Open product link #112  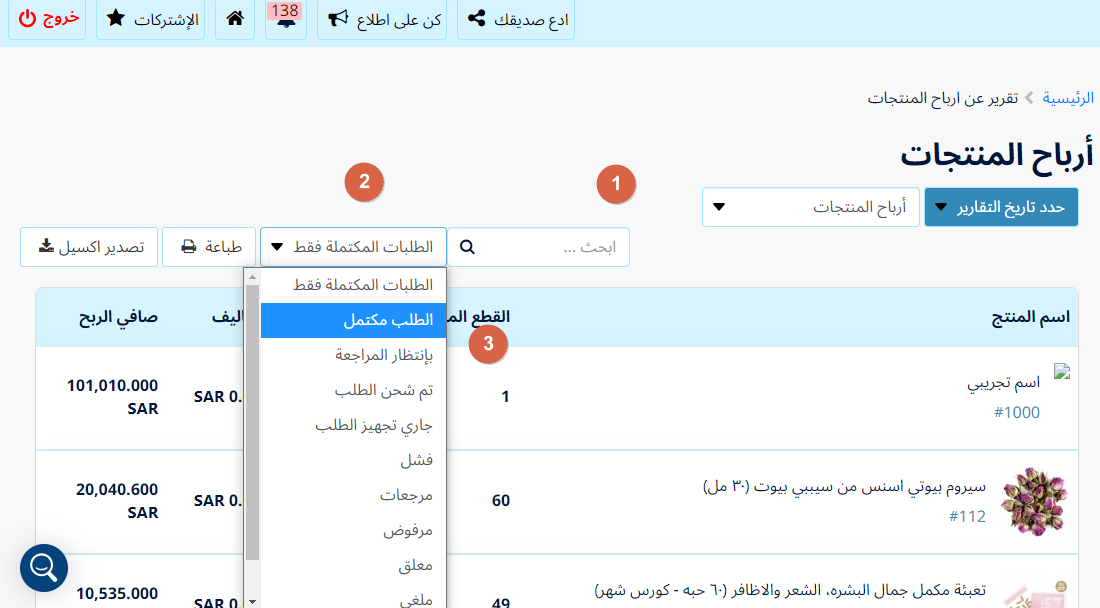point(967,516)
